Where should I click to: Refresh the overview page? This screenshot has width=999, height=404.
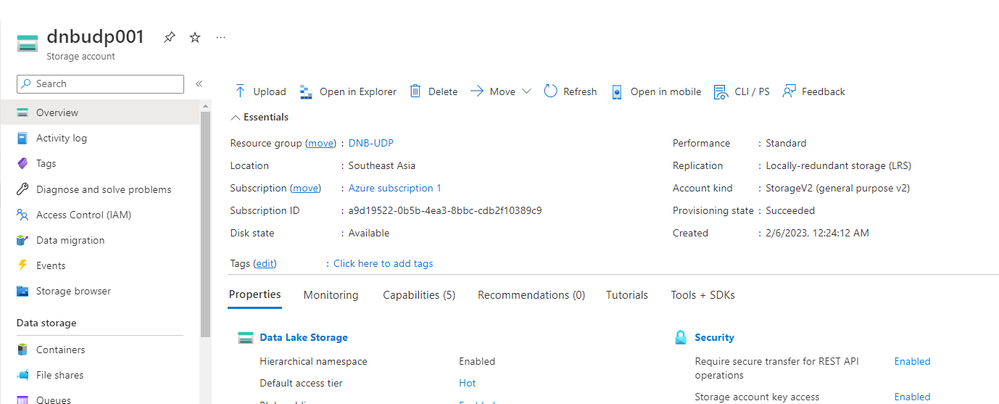pyautogui.click(x=570, y=91)
